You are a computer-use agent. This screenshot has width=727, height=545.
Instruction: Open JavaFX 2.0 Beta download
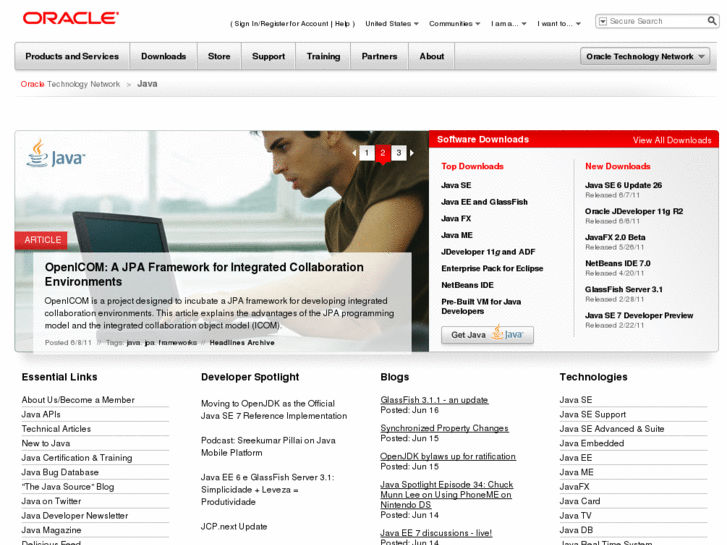click(x=615, y=237)
